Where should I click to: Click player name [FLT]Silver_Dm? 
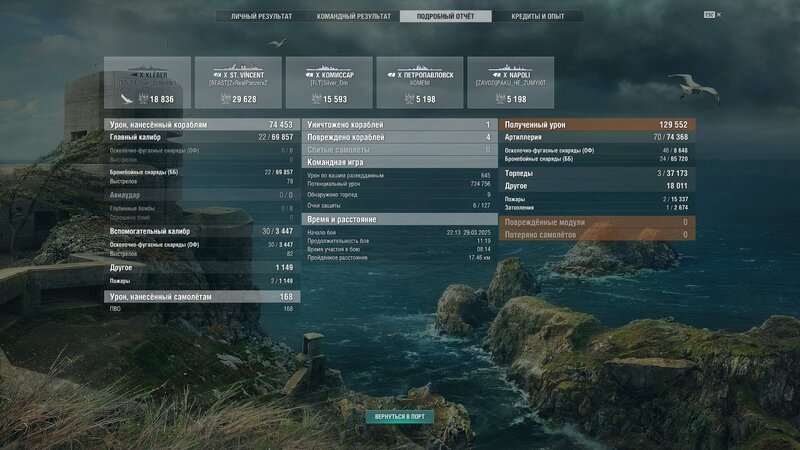click(329, 83)
